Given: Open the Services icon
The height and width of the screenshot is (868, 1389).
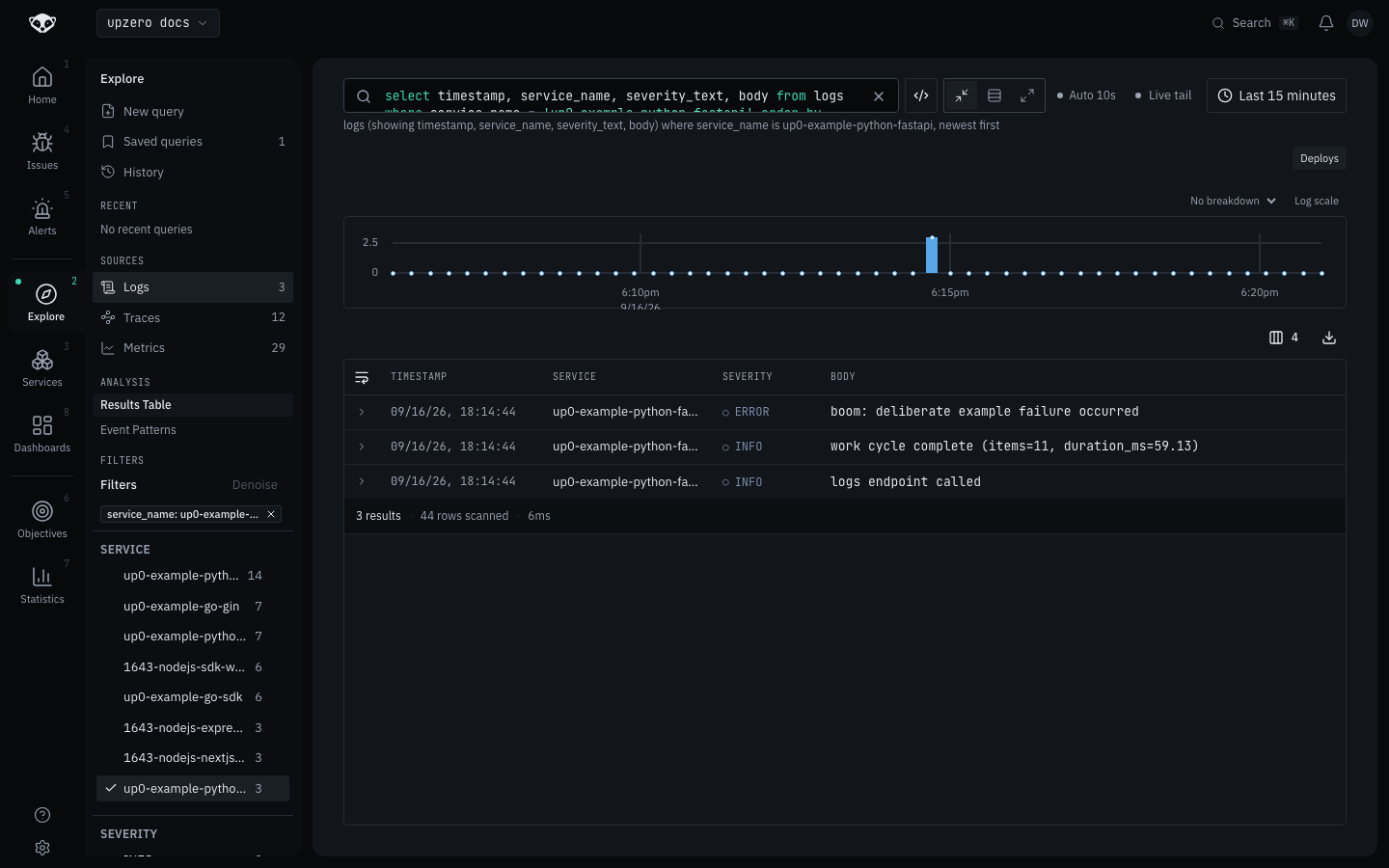Looking at the screenshot, I should point(42,360).
